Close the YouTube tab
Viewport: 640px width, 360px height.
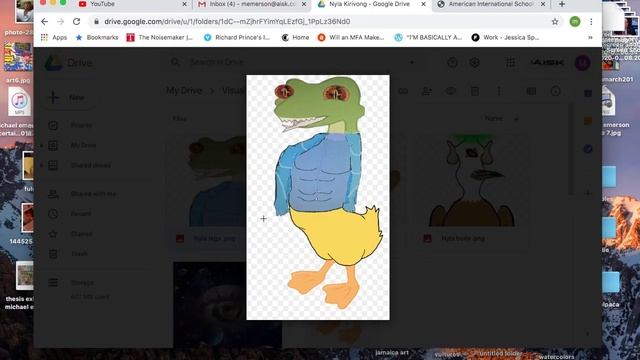click(x=184, y=4)
